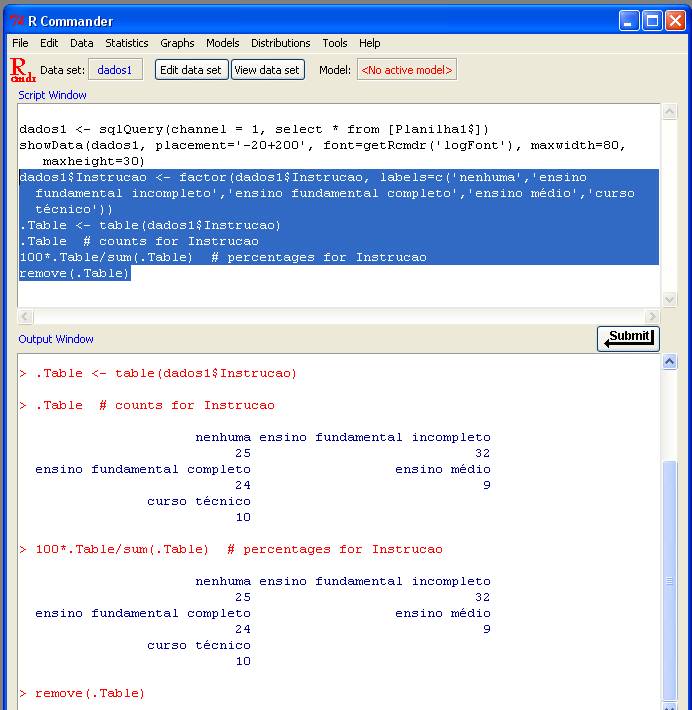This screenshot has height=710, width=692.
Task: Click empty line below script in Script Window
Action: [x=338, y=292]
